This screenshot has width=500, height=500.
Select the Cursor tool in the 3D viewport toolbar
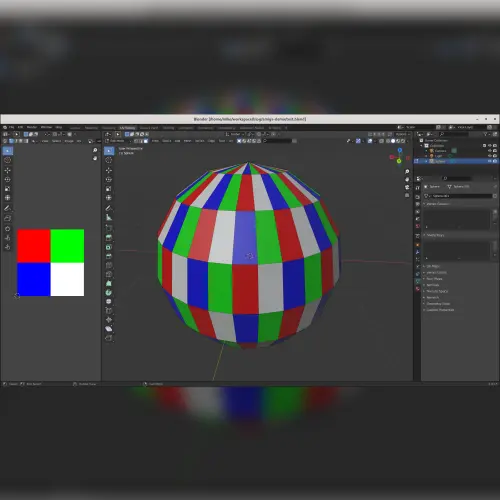[109, 160]
